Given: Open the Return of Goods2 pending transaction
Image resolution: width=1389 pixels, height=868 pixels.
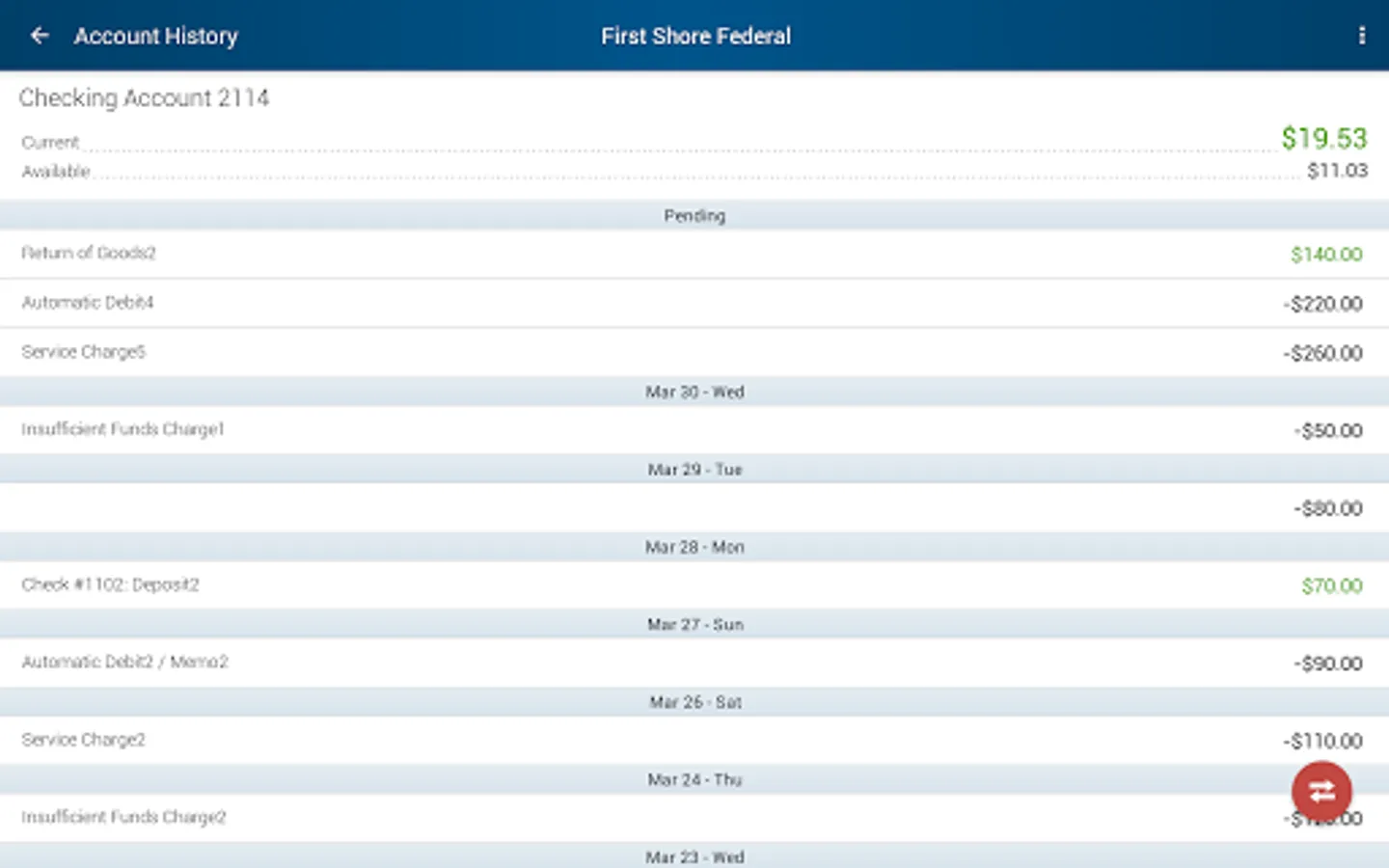Looking at the screenshot, I should [x=694, y=254].
